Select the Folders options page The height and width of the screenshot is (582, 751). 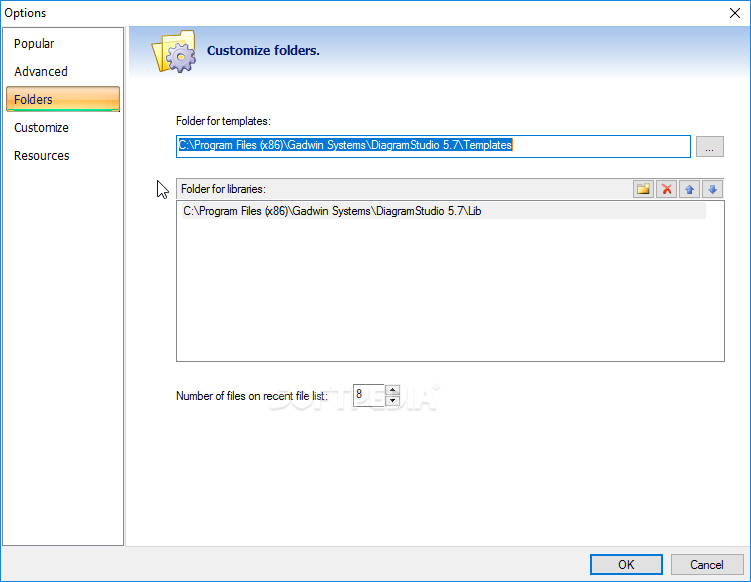pyautogui.click(x=63, y=99)
